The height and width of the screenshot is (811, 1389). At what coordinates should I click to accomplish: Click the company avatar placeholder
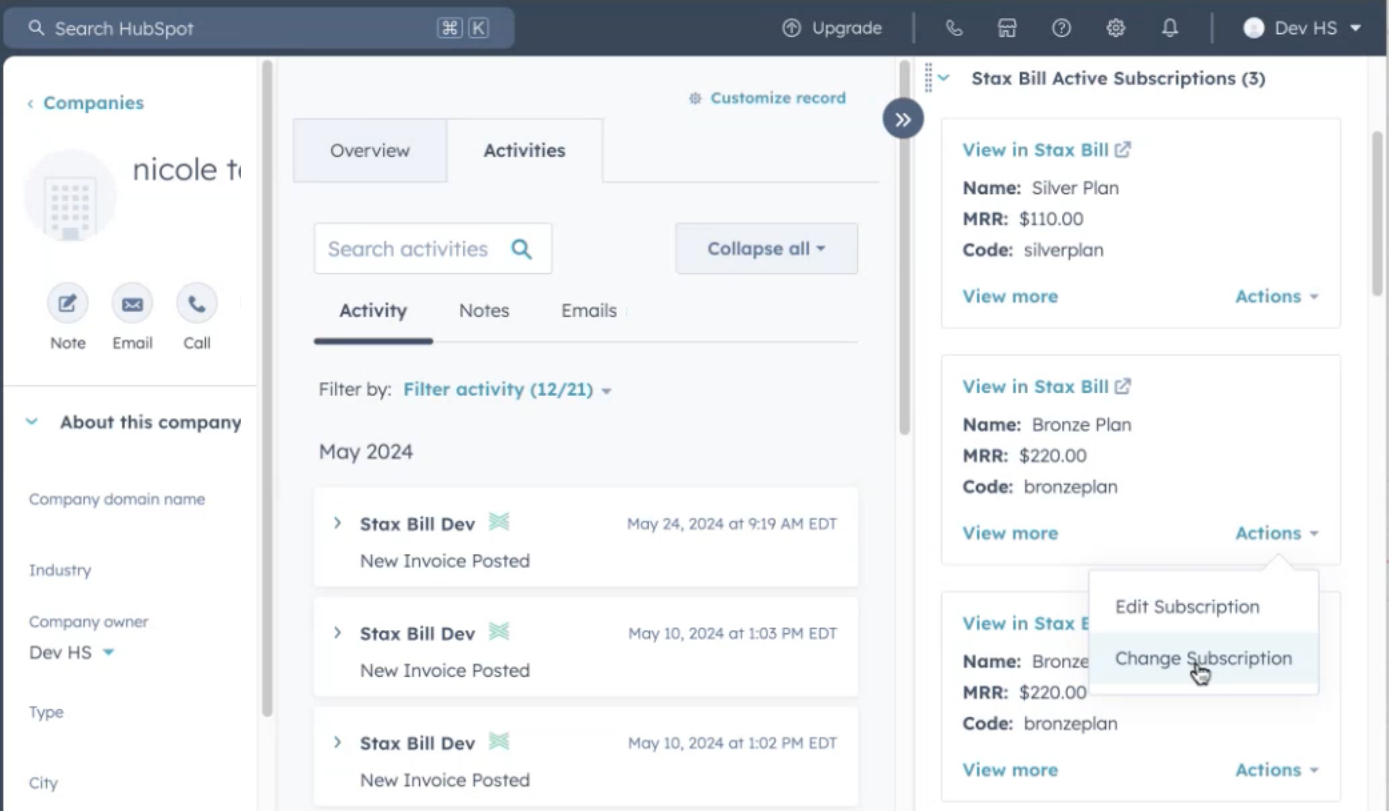[70, 195]
